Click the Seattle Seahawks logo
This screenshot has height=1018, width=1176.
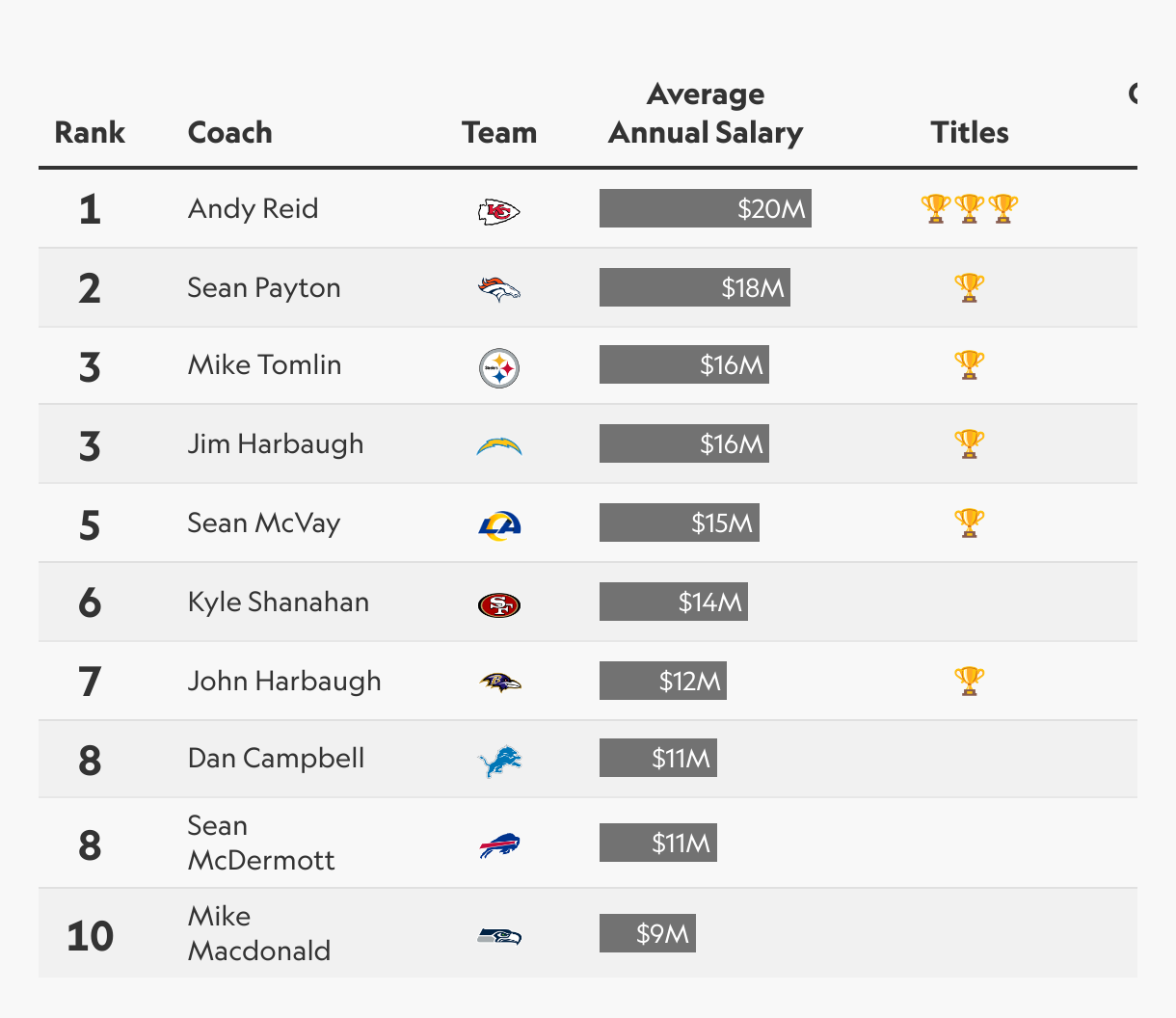tap(499, 936)
